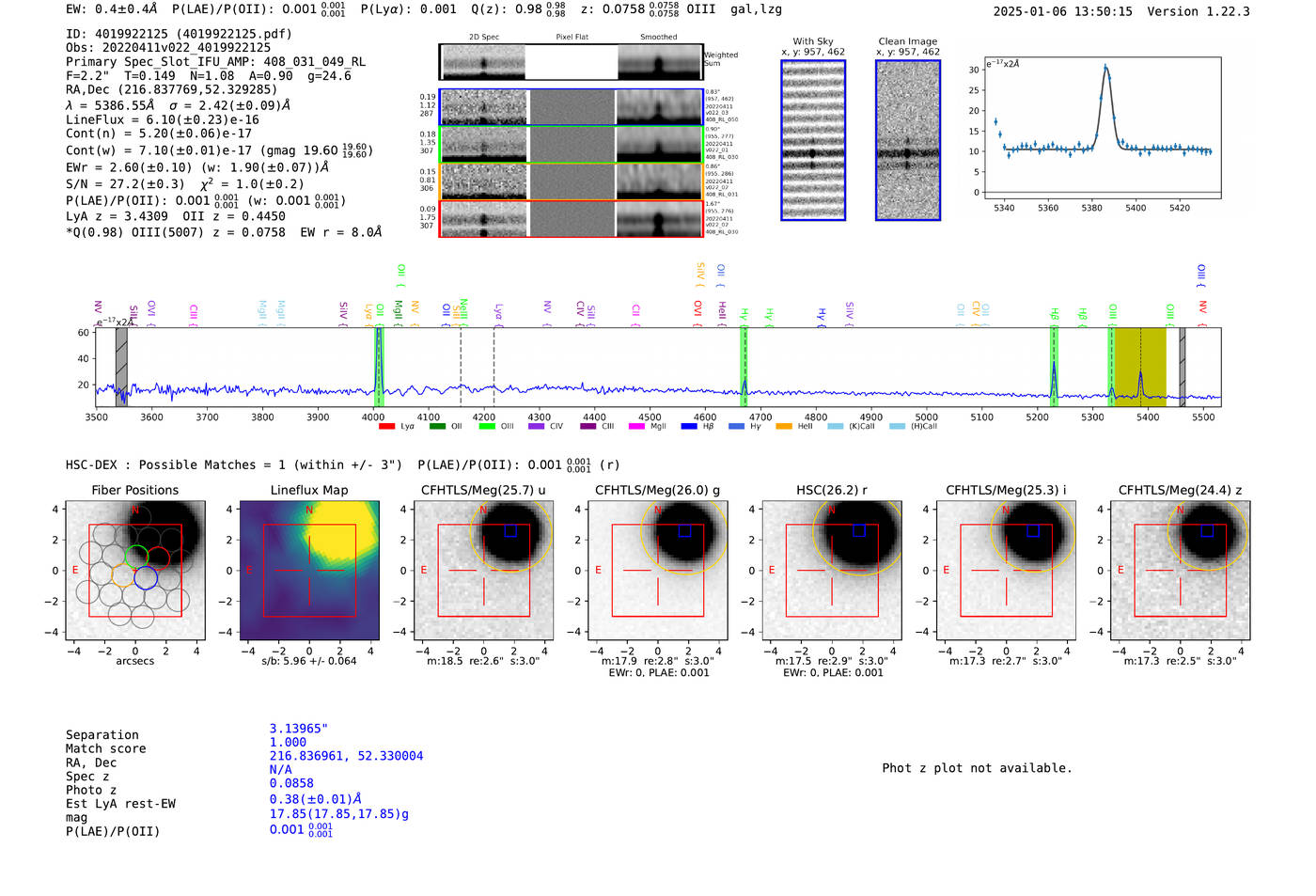The width and height of the screenshot is (1316, 896).
Task: Click the LineFlux = 6.10(±0.23)e-16 text
Action: click(x=163, y=119)
